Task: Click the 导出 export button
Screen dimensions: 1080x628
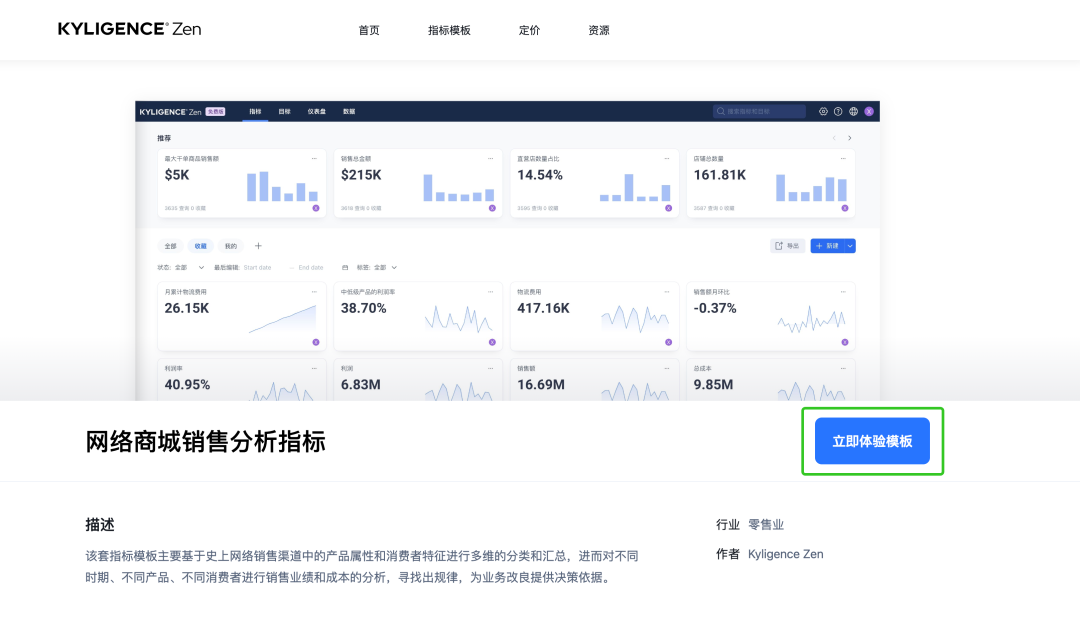Action: point(787,246)
